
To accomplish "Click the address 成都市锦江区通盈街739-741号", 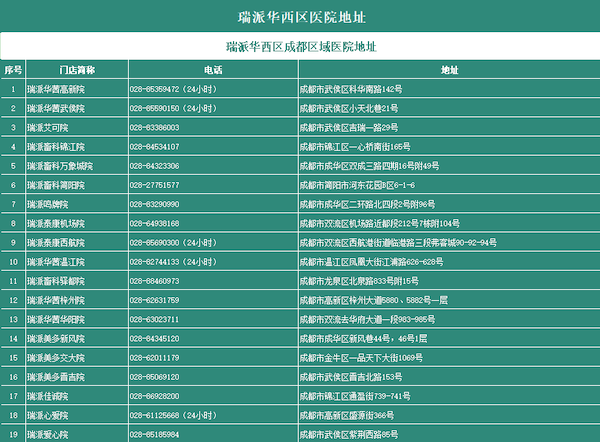I will click(355, 396).
